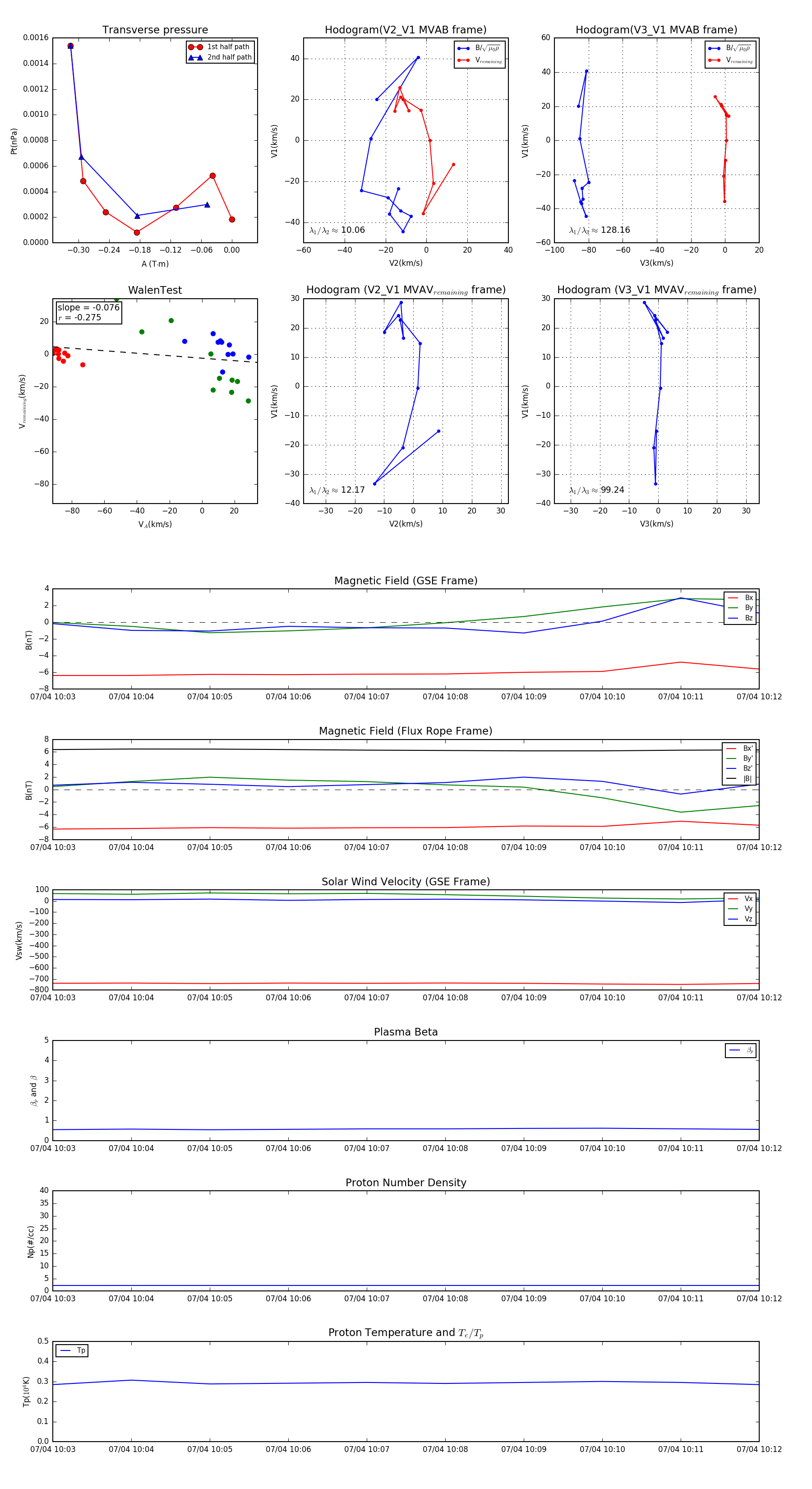Click the "Vsw(km/s)" axis label
812x1489 pixels.
pyautogui.click(x=19, y=940)
